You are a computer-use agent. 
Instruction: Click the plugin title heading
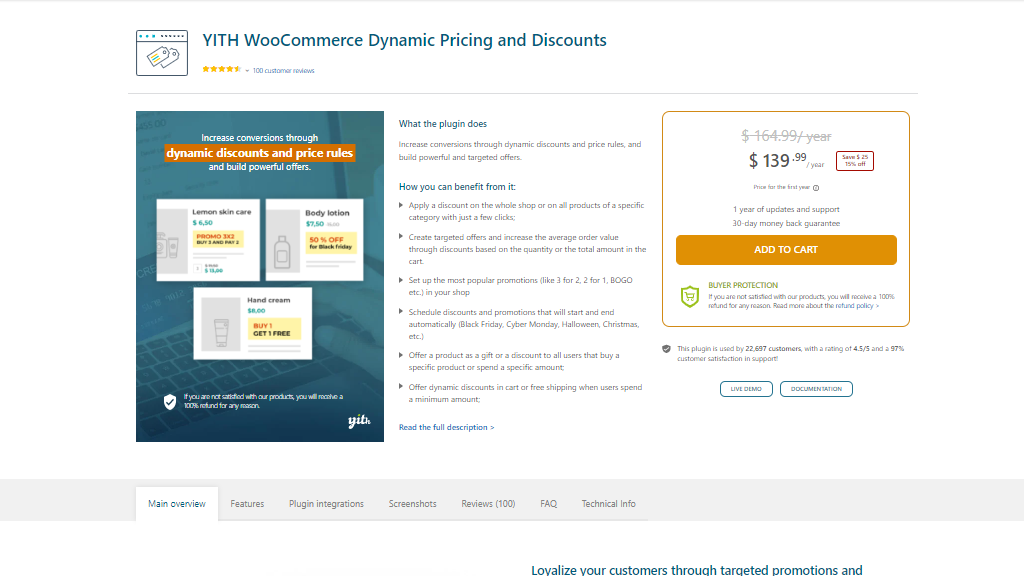coord(404,40)
